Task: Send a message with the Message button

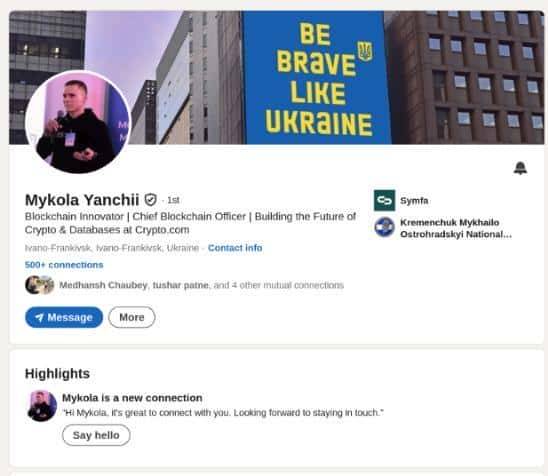Action: (x=64, y=317)
